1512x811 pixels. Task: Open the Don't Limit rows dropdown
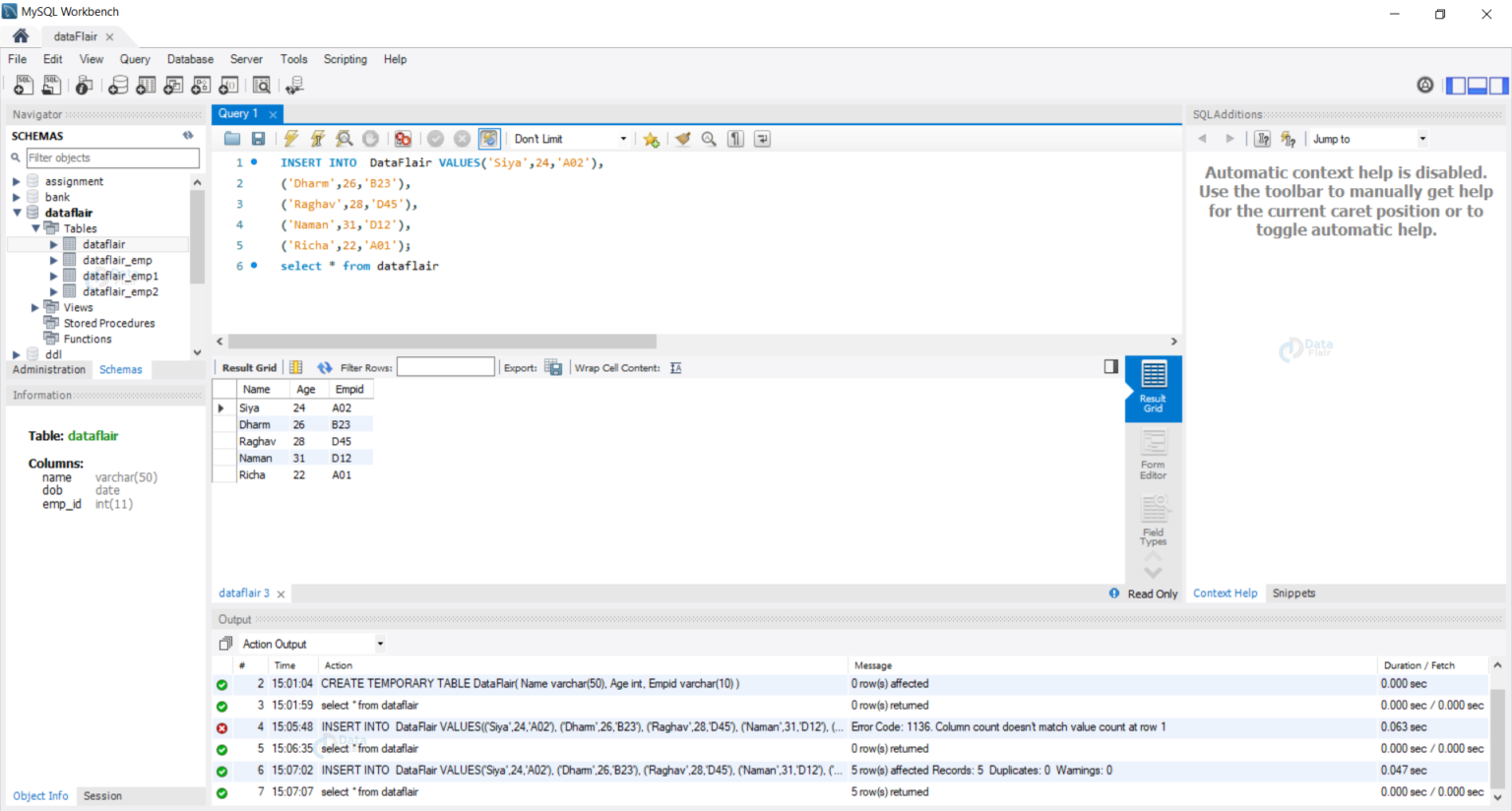[x=570, y=139]
